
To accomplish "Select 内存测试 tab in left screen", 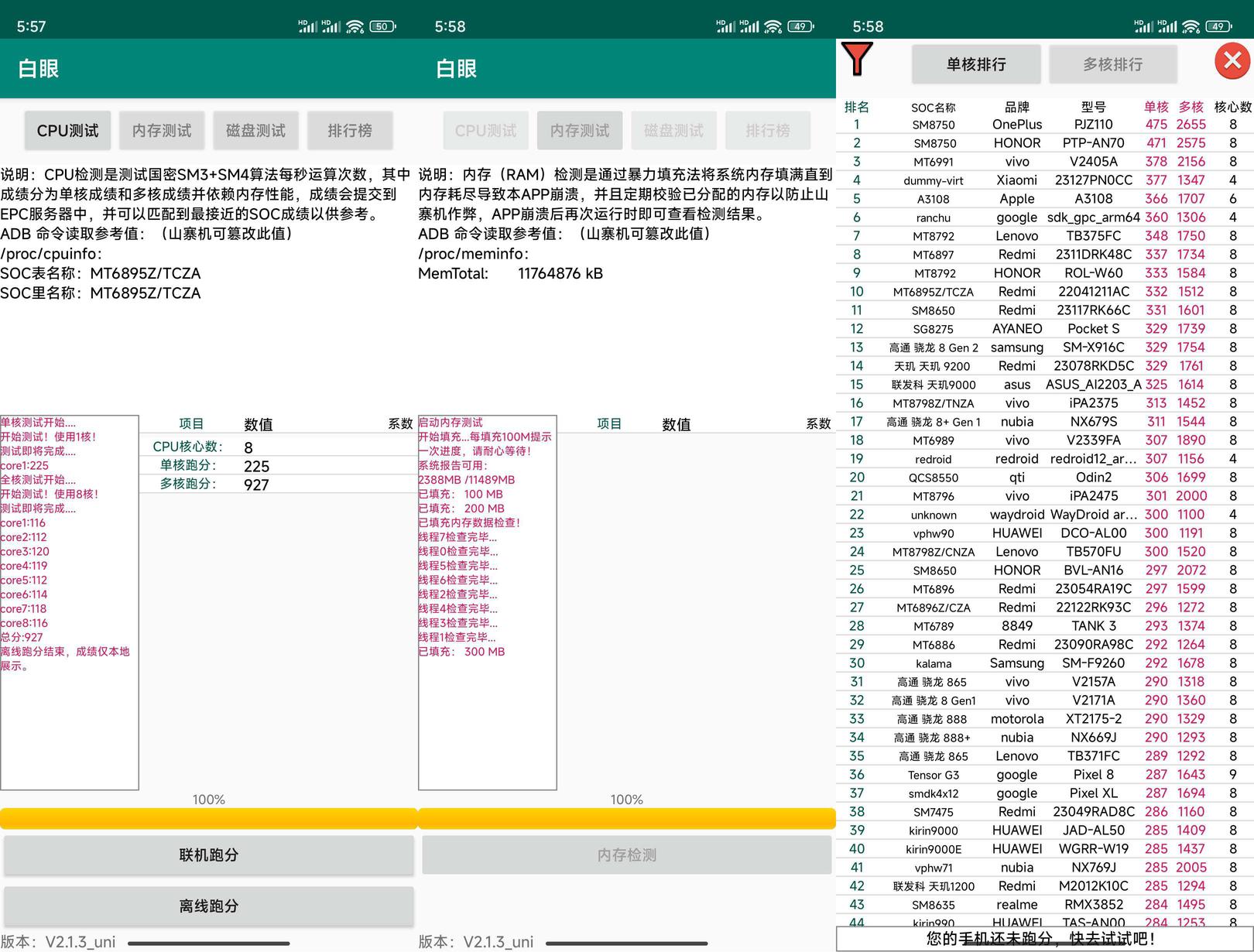I will click(162, 131).
